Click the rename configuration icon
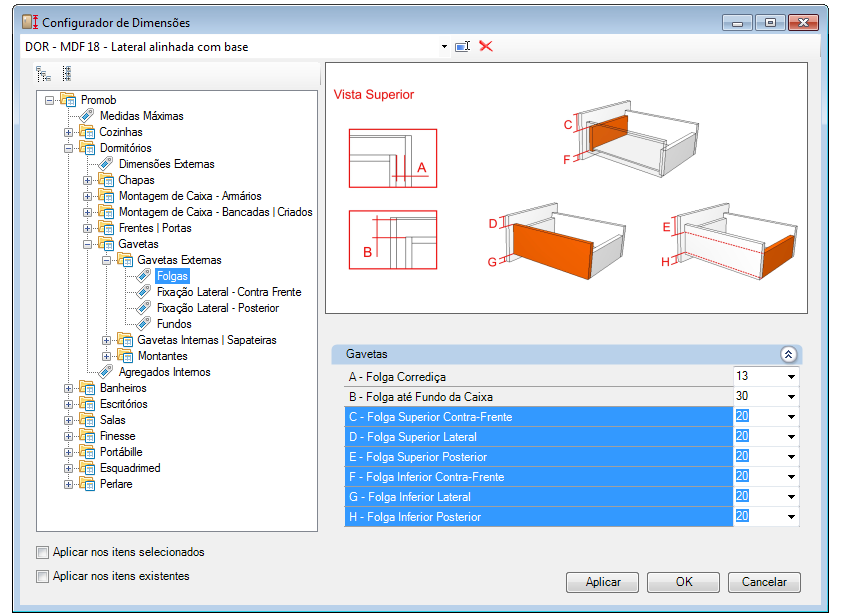The image size is (862, 616). [x=462, y=46]
